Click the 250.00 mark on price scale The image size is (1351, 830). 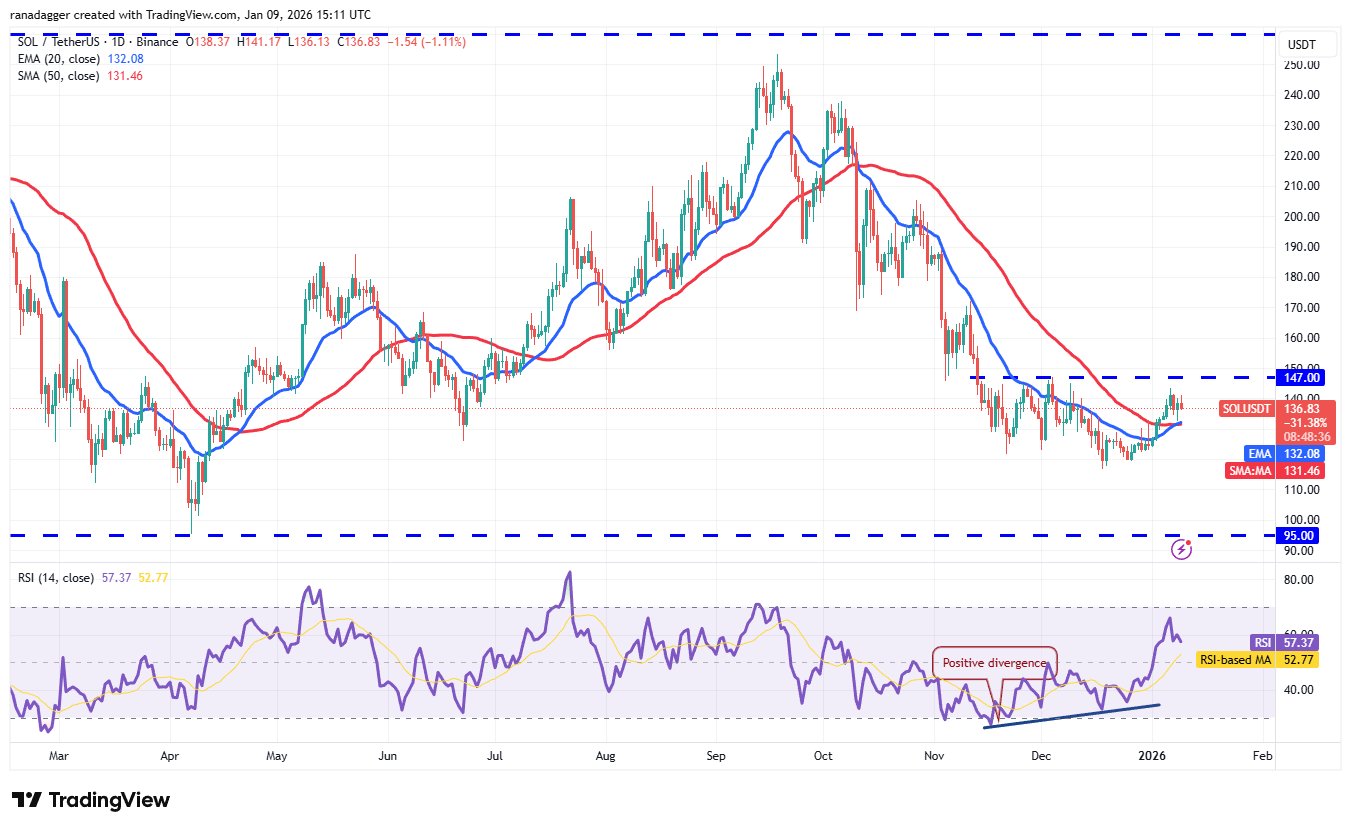coord(1302,65)
